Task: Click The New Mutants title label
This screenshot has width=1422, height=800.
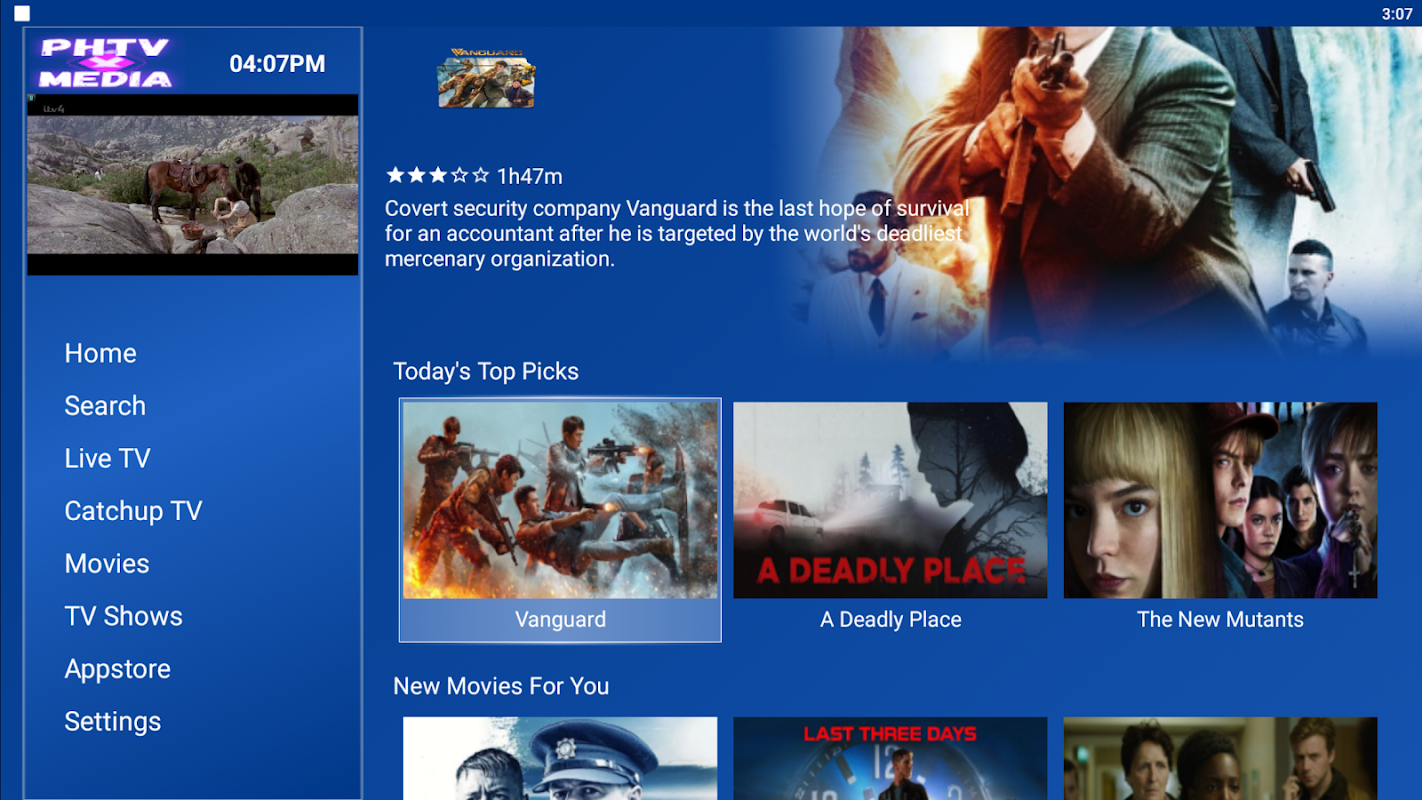Action: pos(1220,620)
